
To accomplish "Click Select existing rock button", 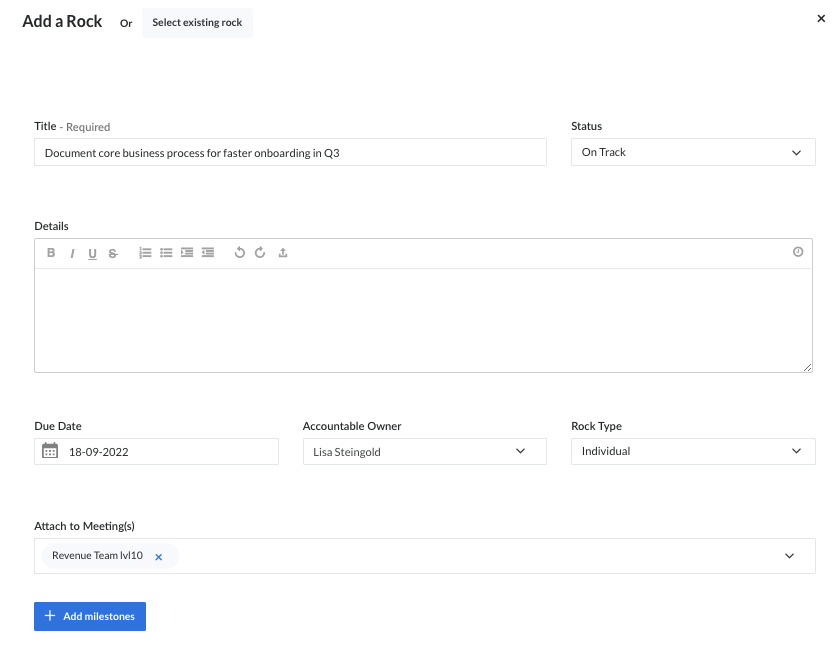I will (x=197, y=22).
